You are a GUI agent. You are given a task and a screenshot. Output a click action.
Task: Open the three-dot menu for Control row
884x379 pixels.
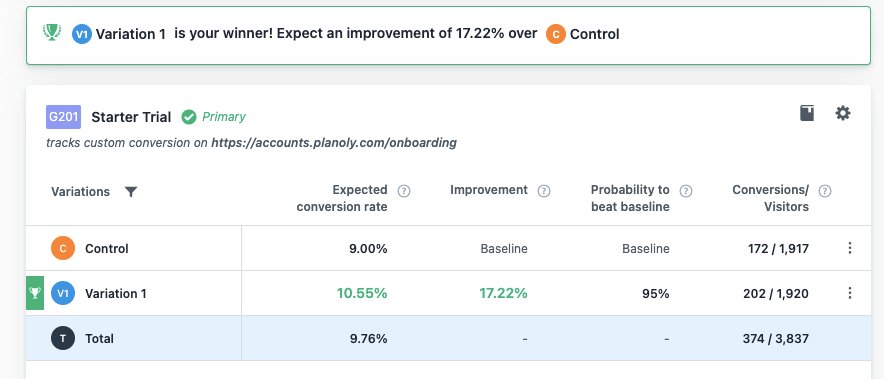850,248
